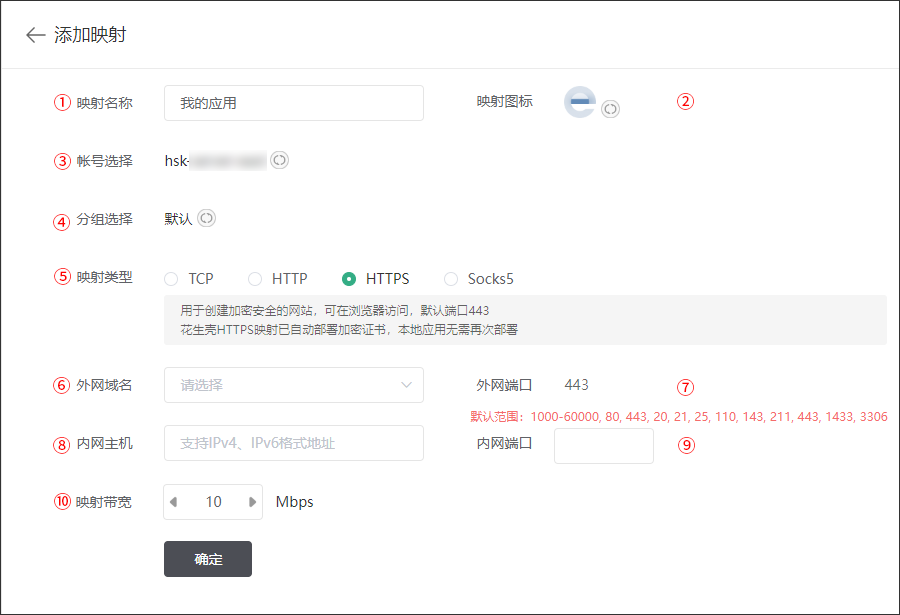Increase 映射带宽 with the right arrow
Image resolution: width=900 pixels, height=615 pixels.
pos(252,502)
